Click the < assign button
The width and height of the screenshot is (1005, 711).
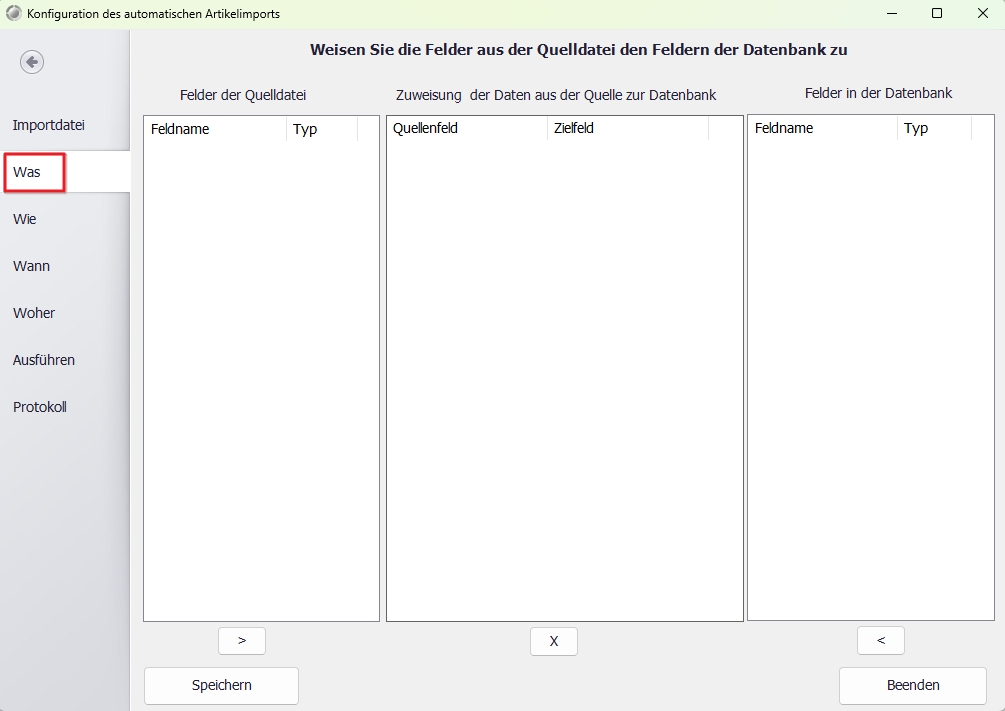tap(881, 640)
